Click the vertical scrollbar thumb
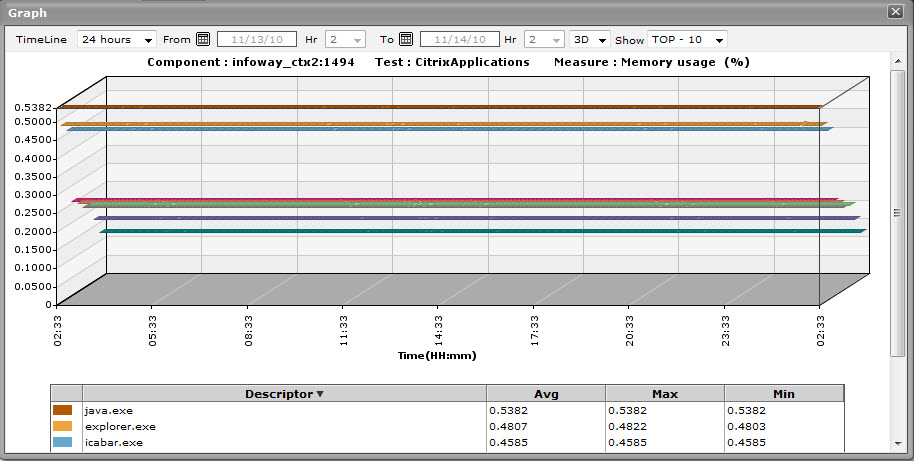Image resolution: width=914 pixels, height=461 pixels. click(897, 213)
